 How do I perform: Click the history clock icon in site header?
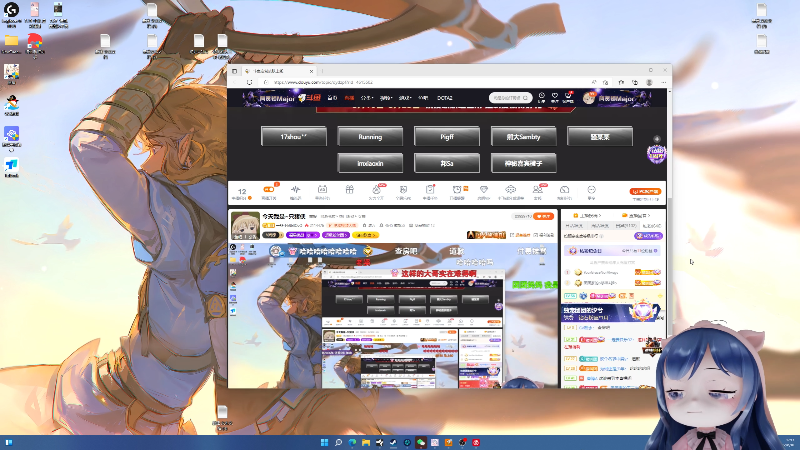(541, 97)
